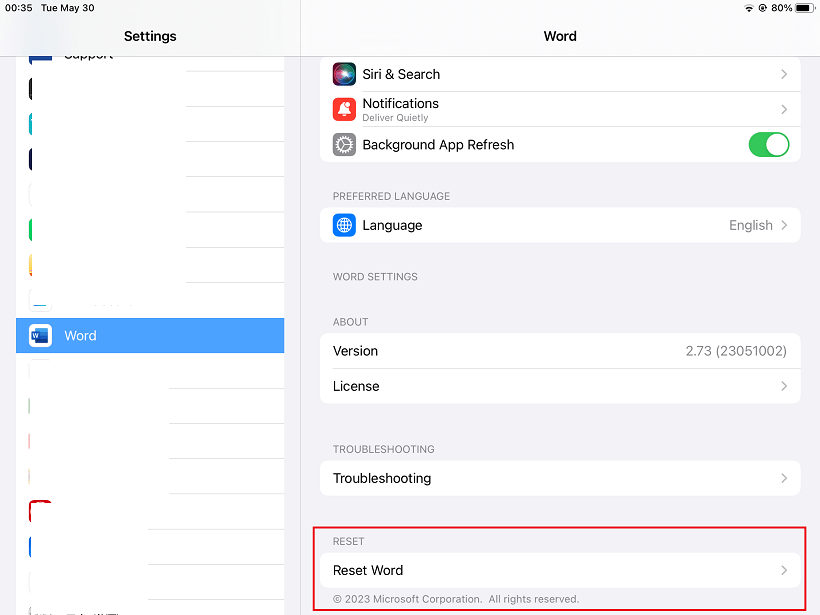The height and width of the screenshot is (615, 820).
Task: Tap the Siri & Search icon
Action: (x=344, y=74)
